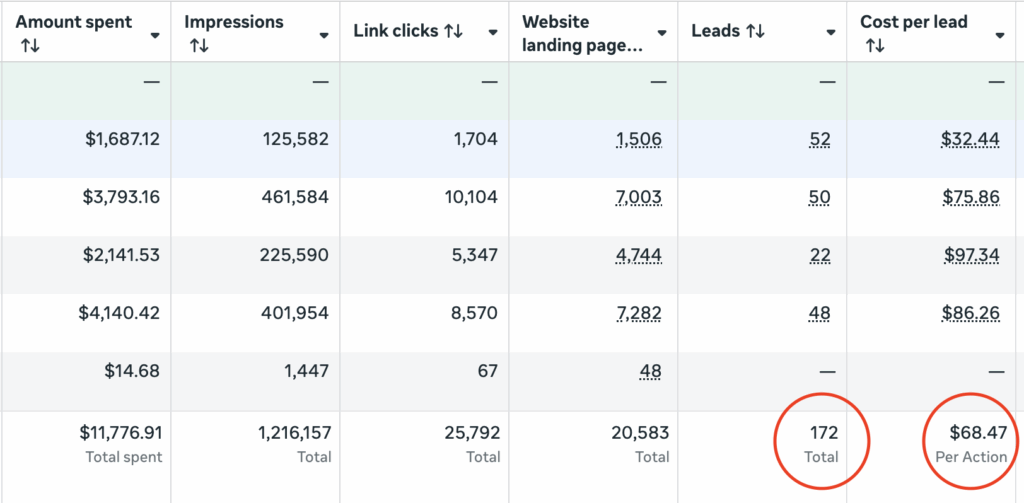Expand the Leads column dropdown arrow

click(830, 33)
